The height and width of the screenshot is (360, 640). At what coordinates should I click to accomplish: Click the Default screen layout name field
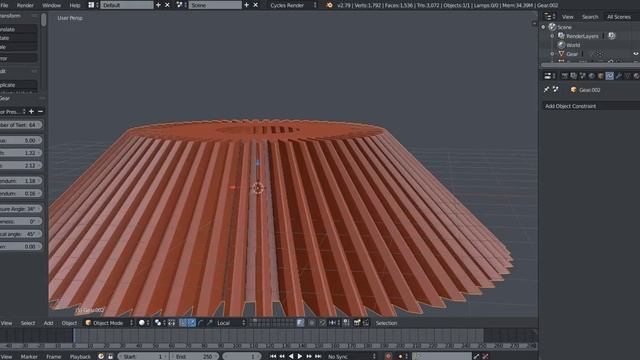[127, 5]
